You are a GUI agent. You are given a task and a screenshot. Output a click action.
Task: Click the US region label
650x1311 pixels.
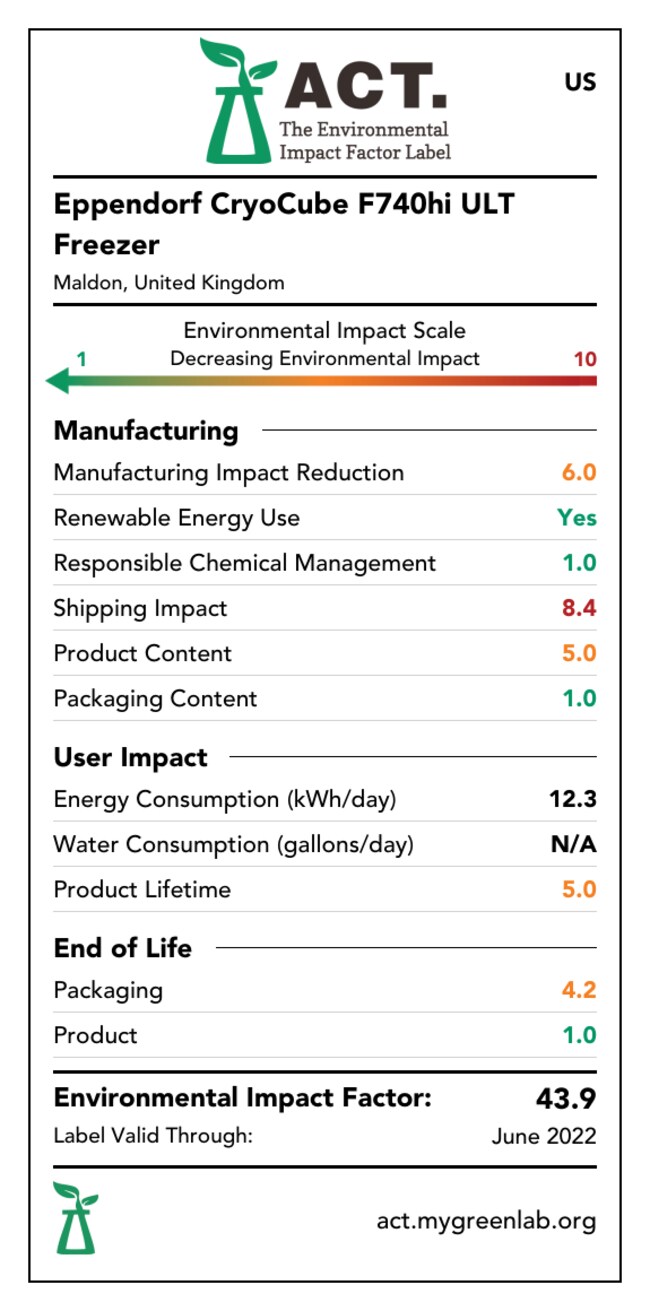580,82
